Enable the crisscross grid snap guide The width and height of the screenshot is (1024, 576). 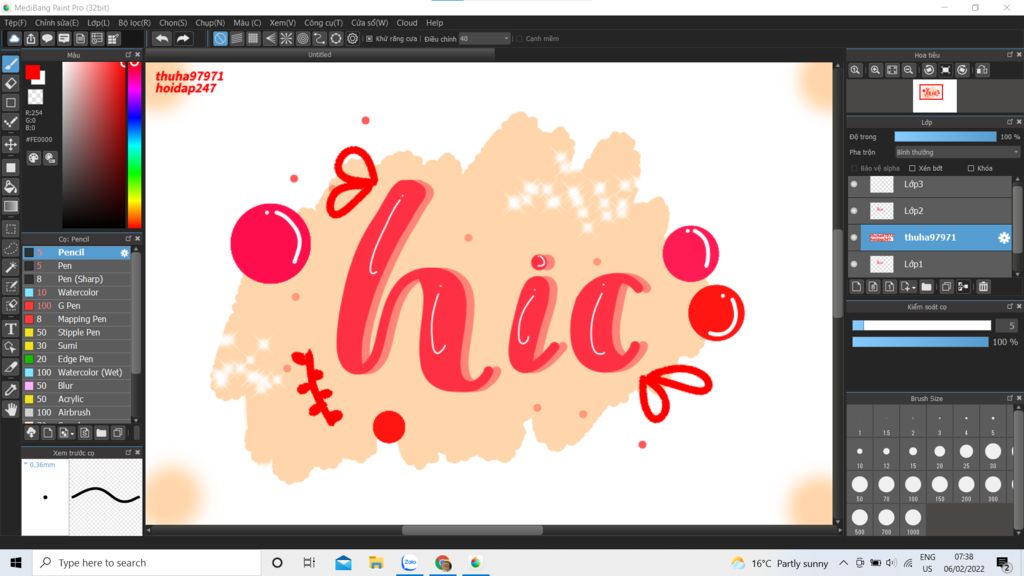click(253, 39)
